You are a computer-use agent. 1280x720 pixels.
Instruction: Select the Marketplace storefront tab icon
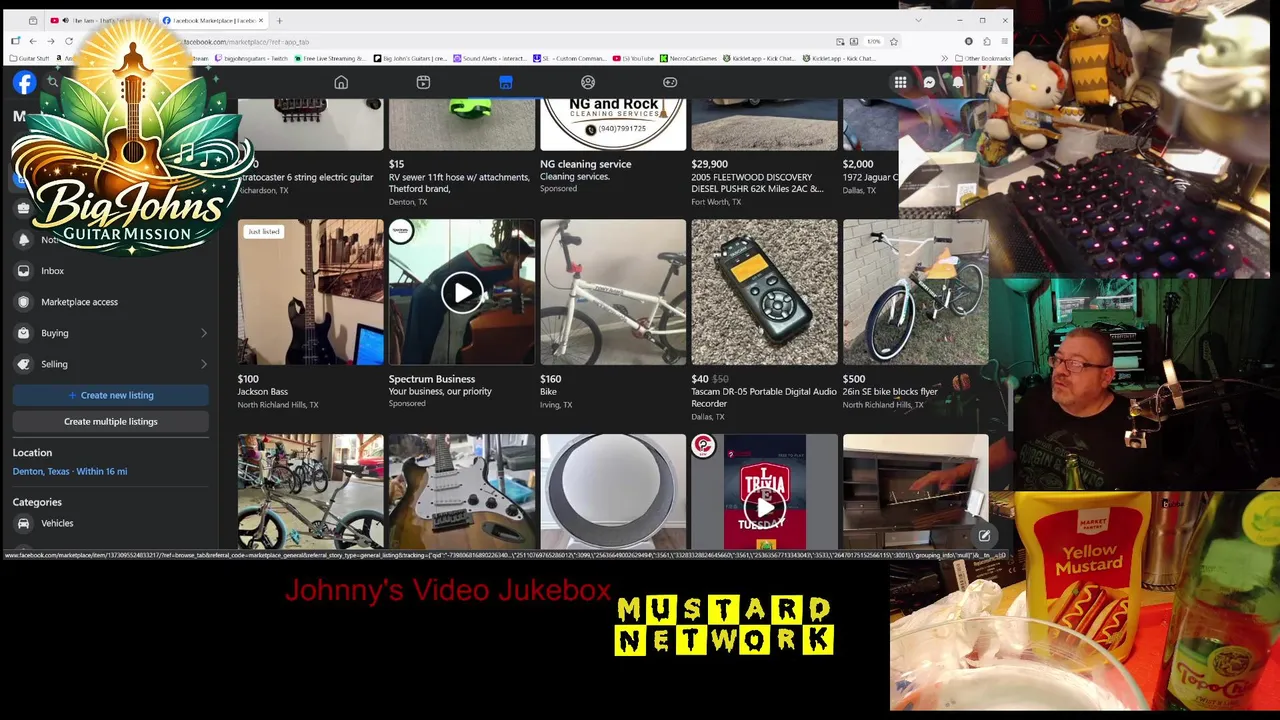pyautogui.click(x=506, y=83)
